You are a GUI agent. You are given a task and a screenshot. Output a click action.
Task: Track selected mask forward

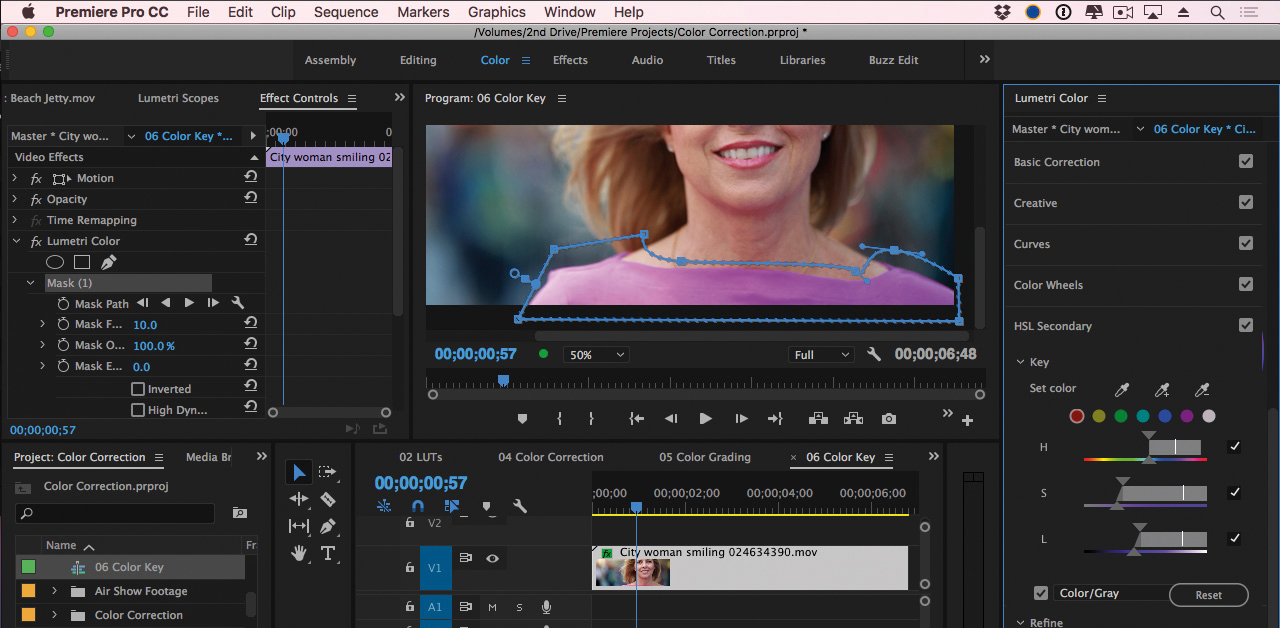click(x=189, y=303)
